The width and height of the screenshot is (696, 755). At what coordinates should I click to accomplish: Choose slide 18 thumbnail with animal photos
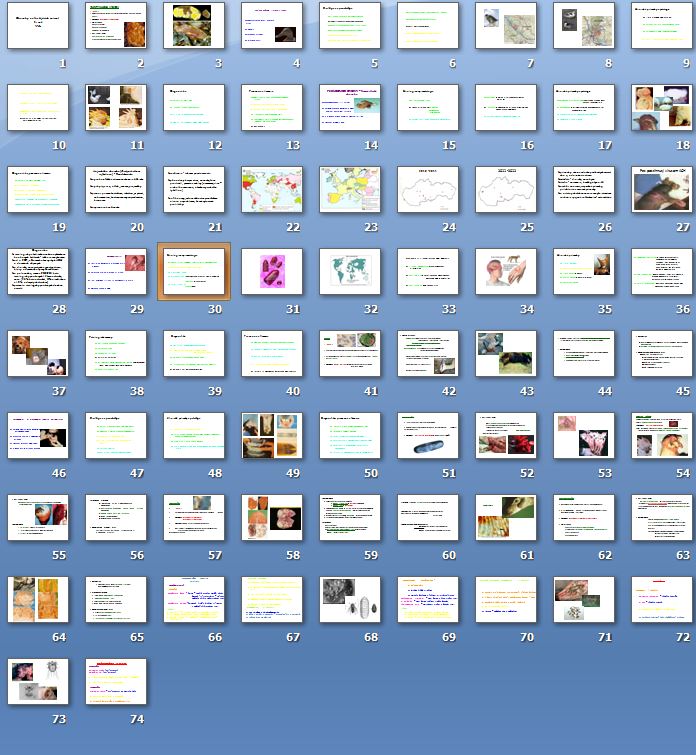pos(662,108)
